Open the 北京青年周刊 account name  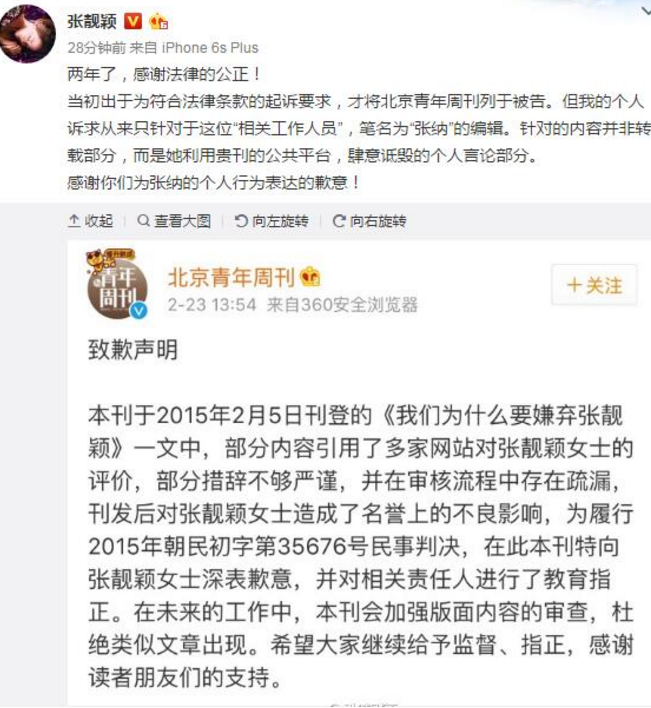click(x=231, y=277)
